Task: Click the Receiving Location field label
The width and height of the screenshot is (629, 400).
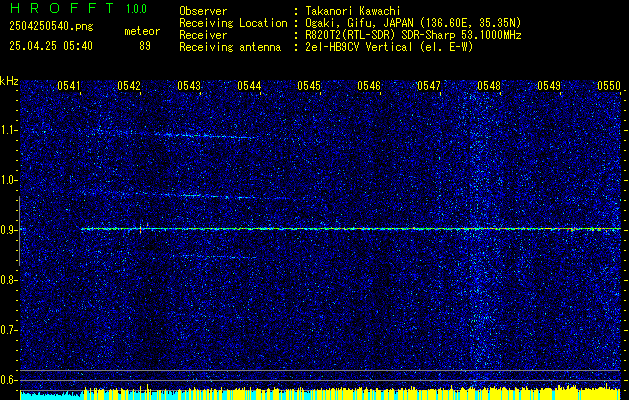Action: (x=233, y=23)
